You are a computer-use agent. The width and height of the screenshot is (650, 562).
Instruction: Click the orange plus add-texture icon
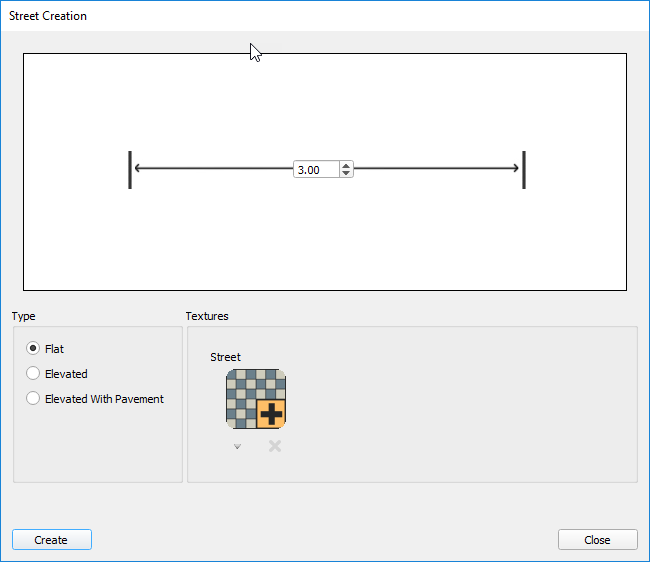tap(271, 413)
